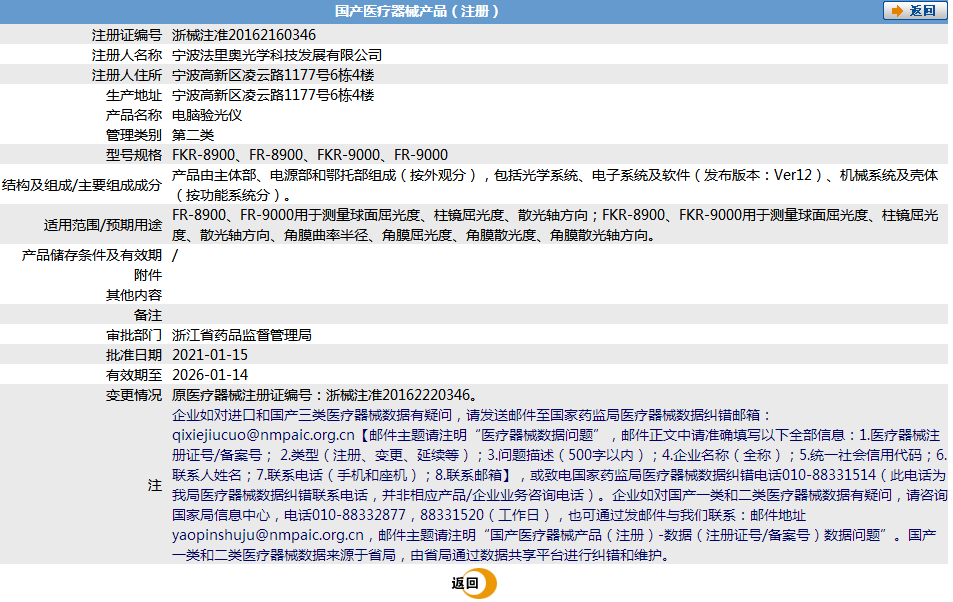Select product name 电脑验光仪
The width and height of the screenshot is (953, 602).
pos(207,116)
